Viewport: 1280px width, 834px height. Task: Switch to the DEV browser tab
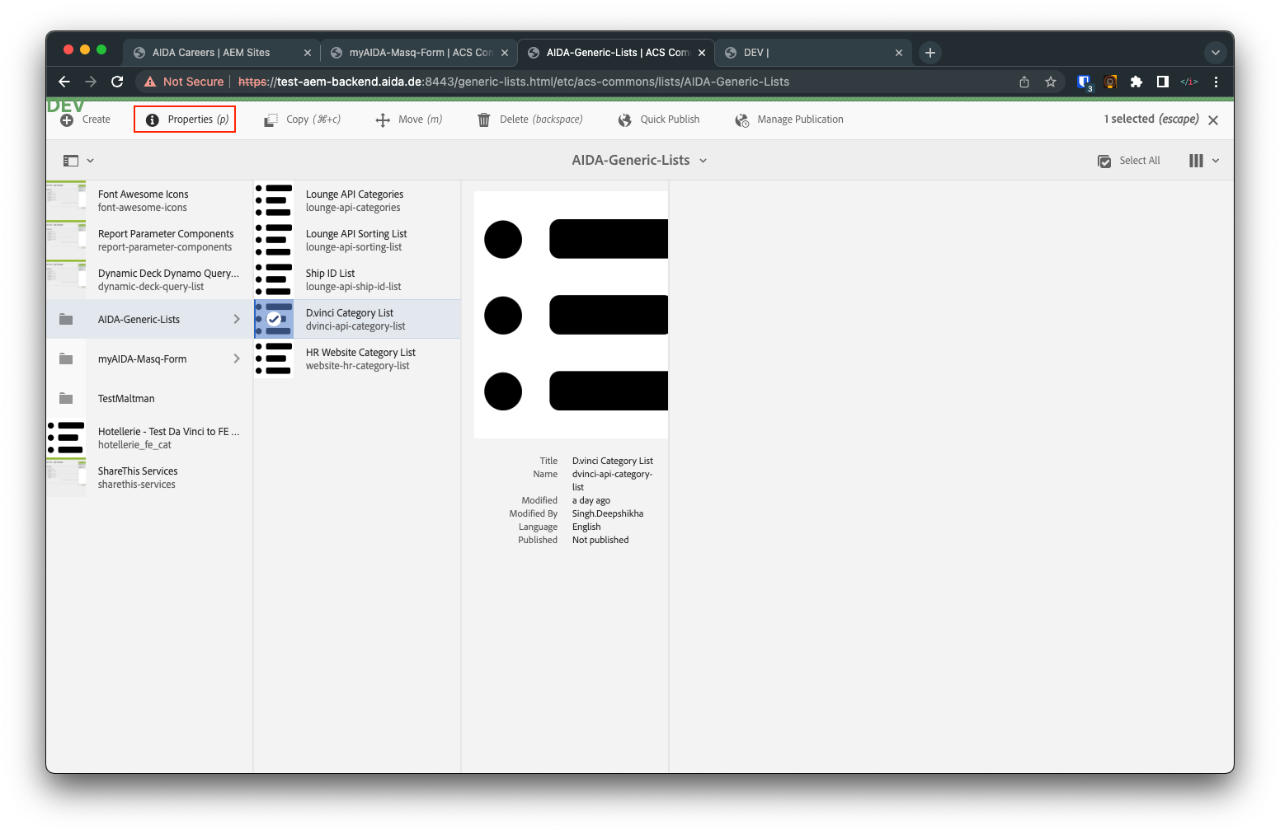810,53
